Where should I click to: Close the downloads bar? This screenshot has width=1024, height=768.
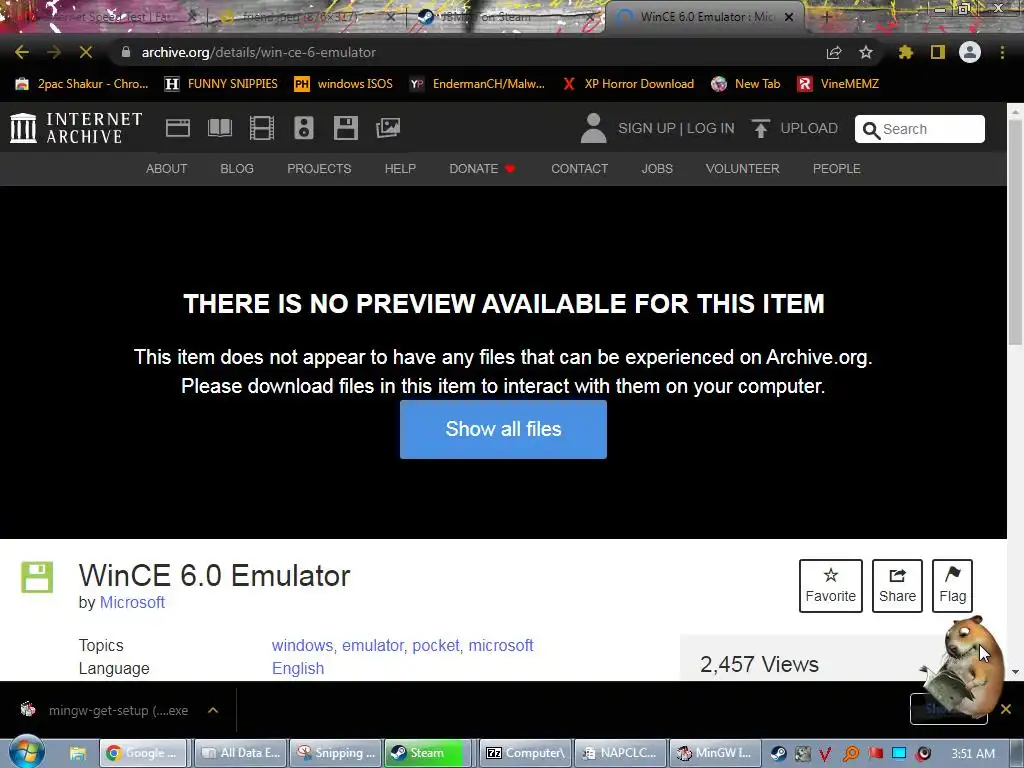click(x=1006, y=709)
